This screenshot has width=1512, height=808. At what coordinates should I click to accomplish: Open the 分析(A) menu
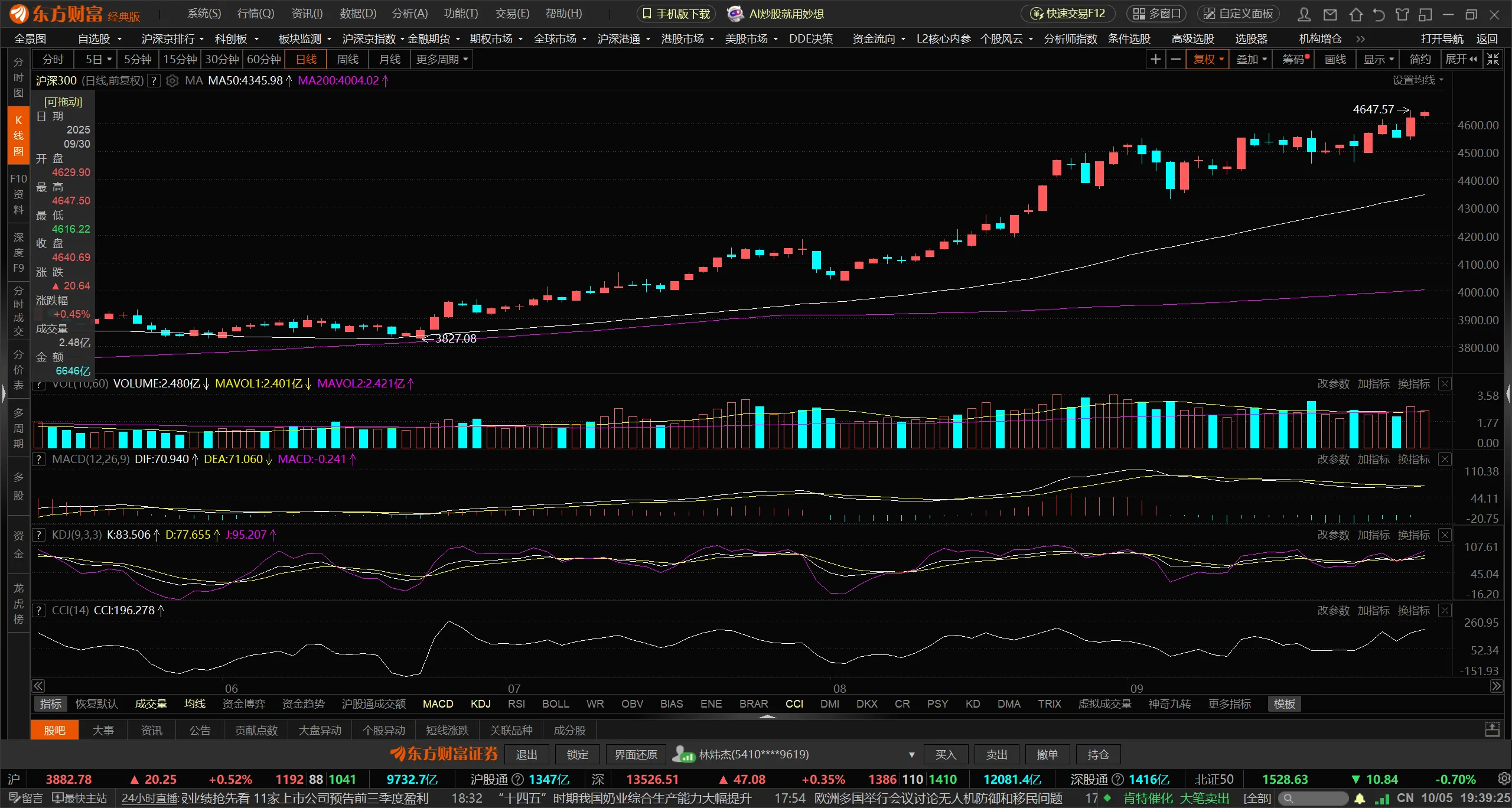pyautogui.click(x=409, y=14)
